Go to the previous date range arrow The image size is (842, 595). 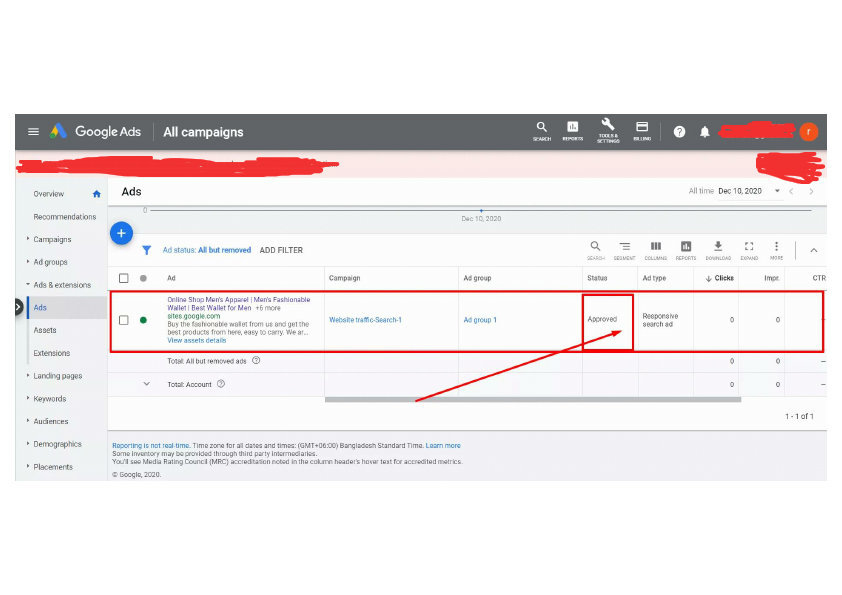pyautogui.click(x=792, y=191)
